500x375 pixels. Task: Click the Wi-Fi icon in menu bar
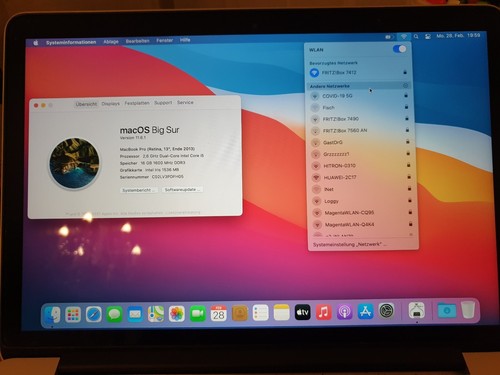click(404, 37)
